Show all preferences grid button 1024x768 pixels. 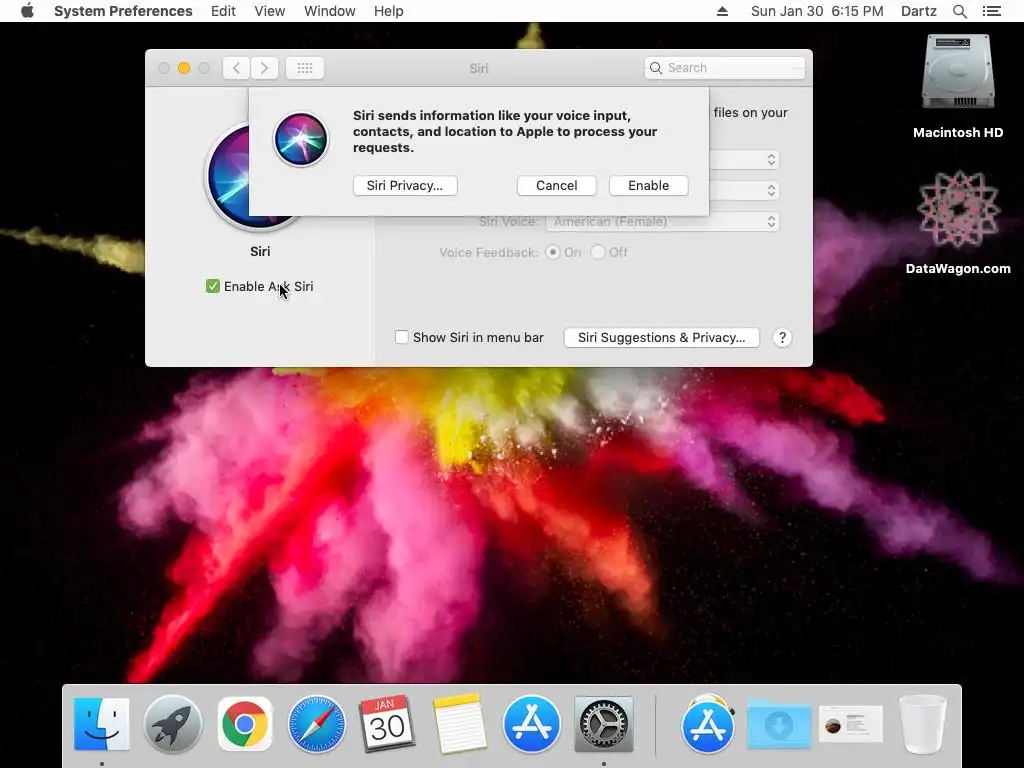click(x=305, y=68)
